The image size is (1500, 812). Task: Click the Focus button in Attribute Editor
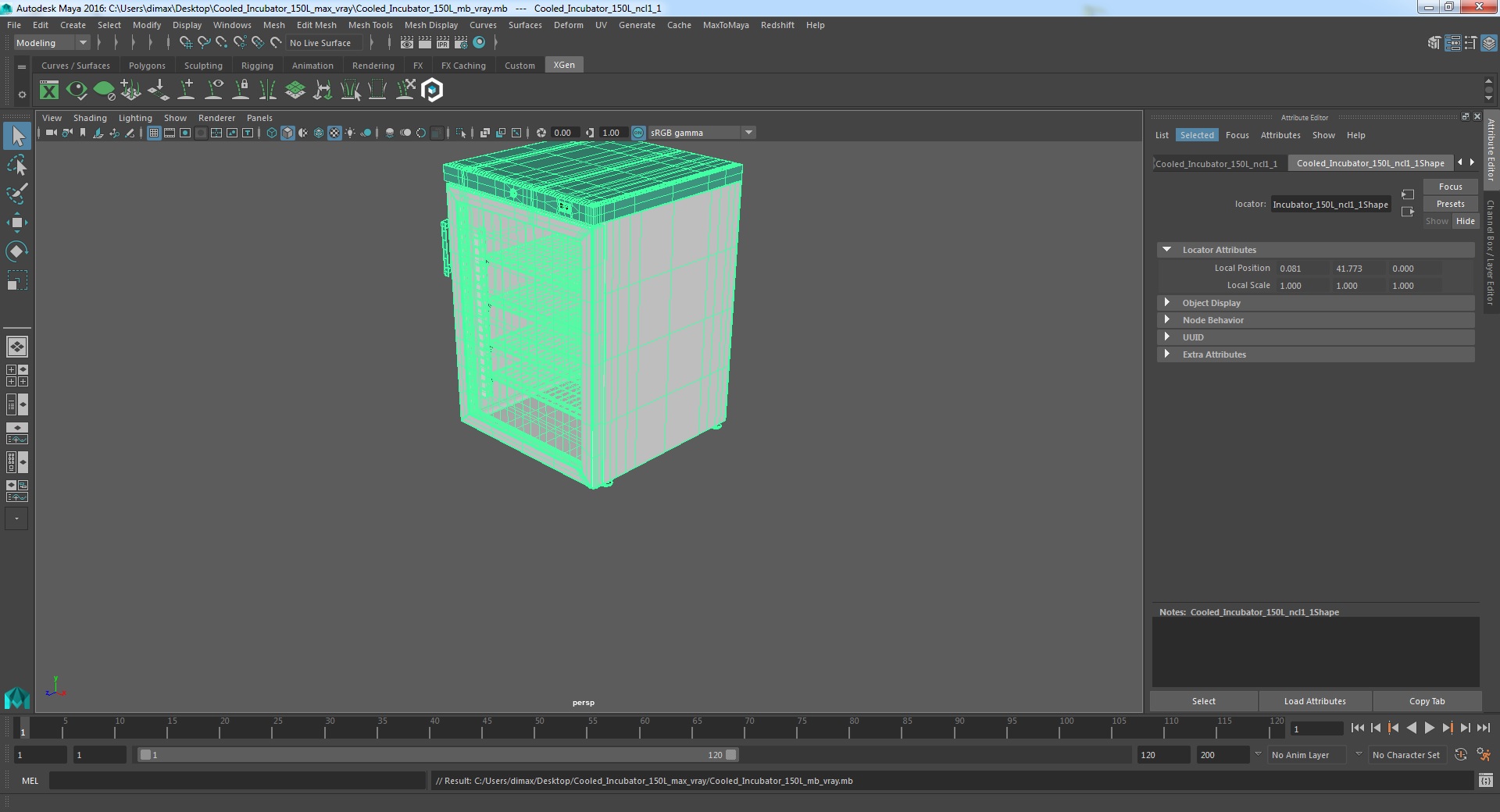point(1450,187)
